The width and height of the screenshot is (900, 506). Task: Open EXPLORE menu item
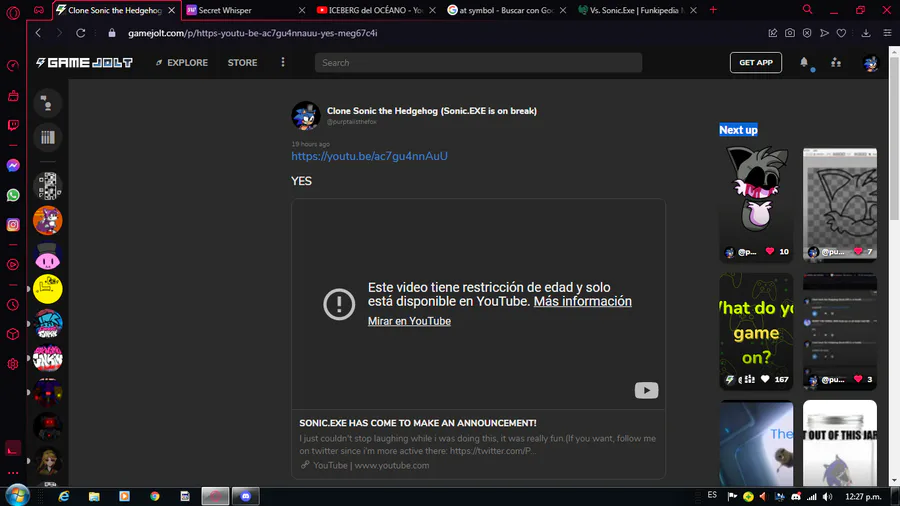tap(181, 63)
